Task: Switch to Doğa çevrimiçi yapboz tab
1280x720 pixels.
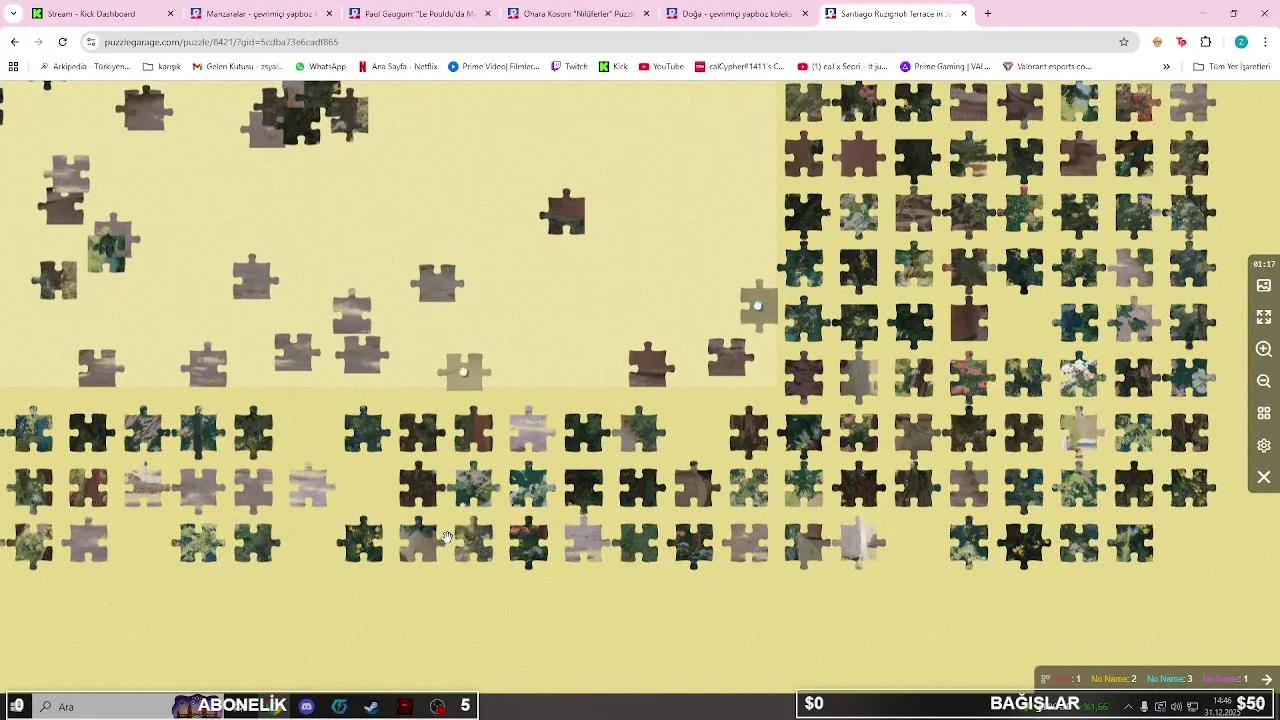Action: (x=737, y=14)
